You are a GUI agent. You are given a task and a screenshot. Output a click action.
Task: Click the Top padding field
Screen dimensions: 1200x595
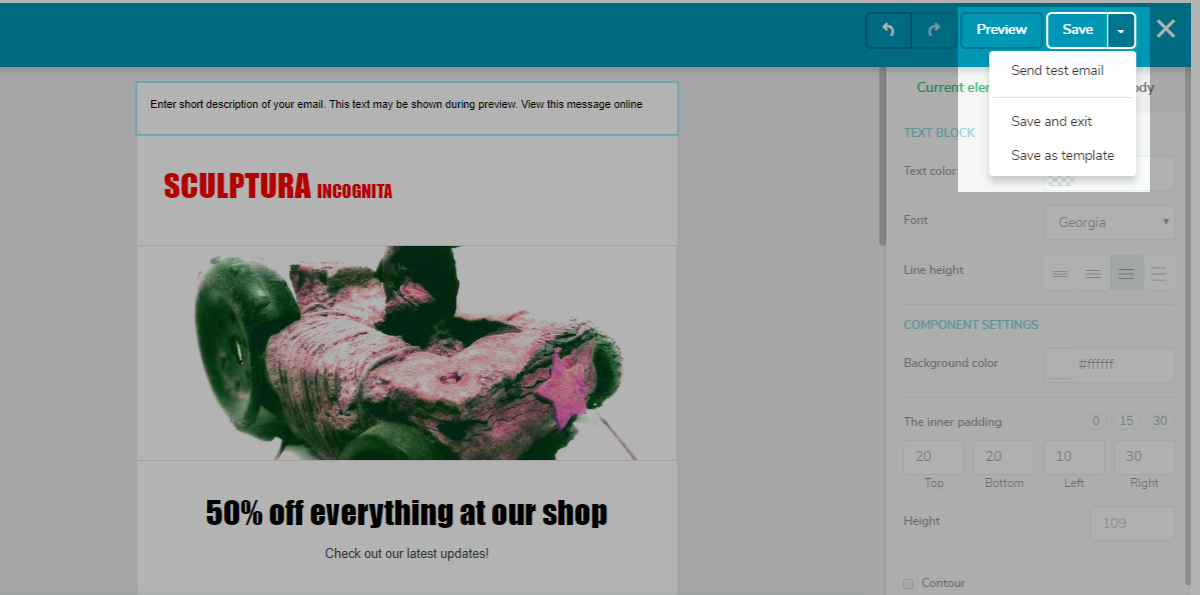[x=934, y=457]
